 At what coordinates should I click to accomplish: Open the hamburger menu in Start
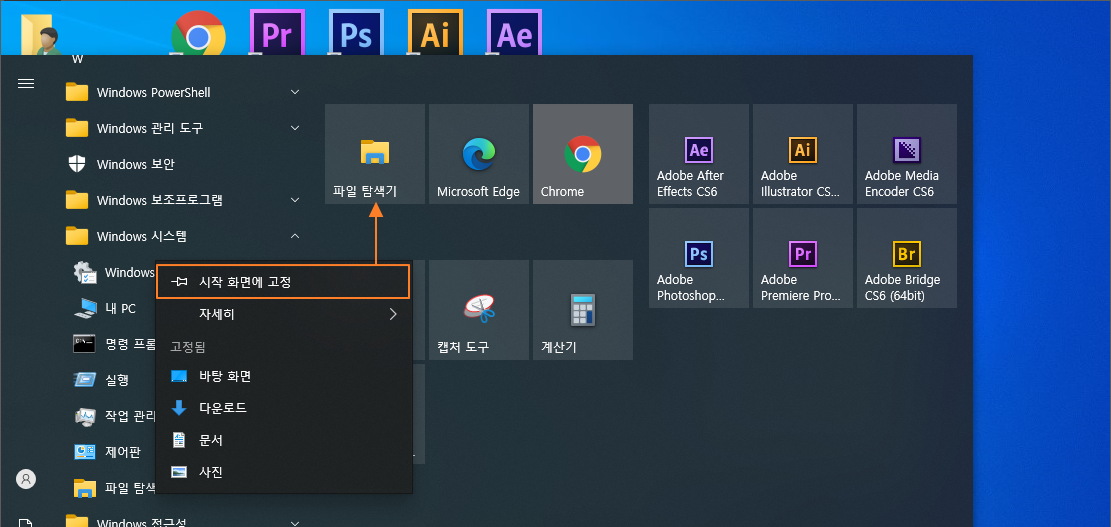tap(26, 84)
